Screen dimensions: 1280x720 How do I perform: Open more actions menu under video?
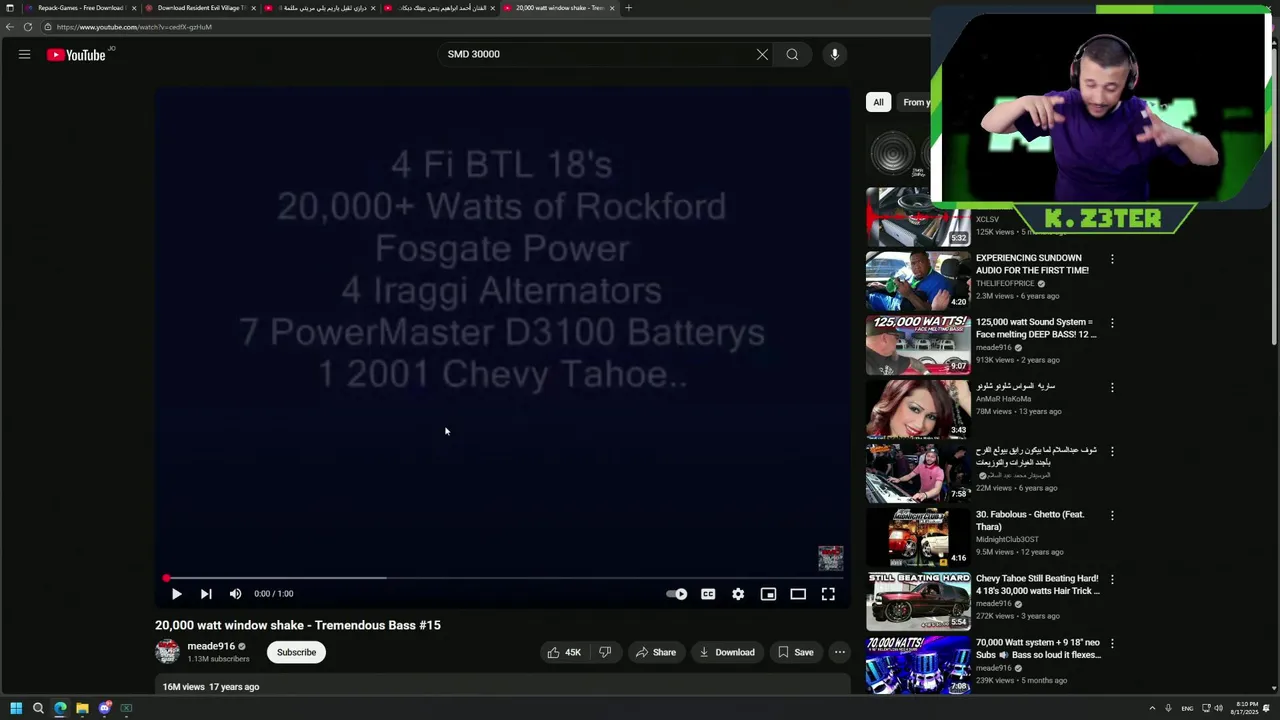click(840, 652)
